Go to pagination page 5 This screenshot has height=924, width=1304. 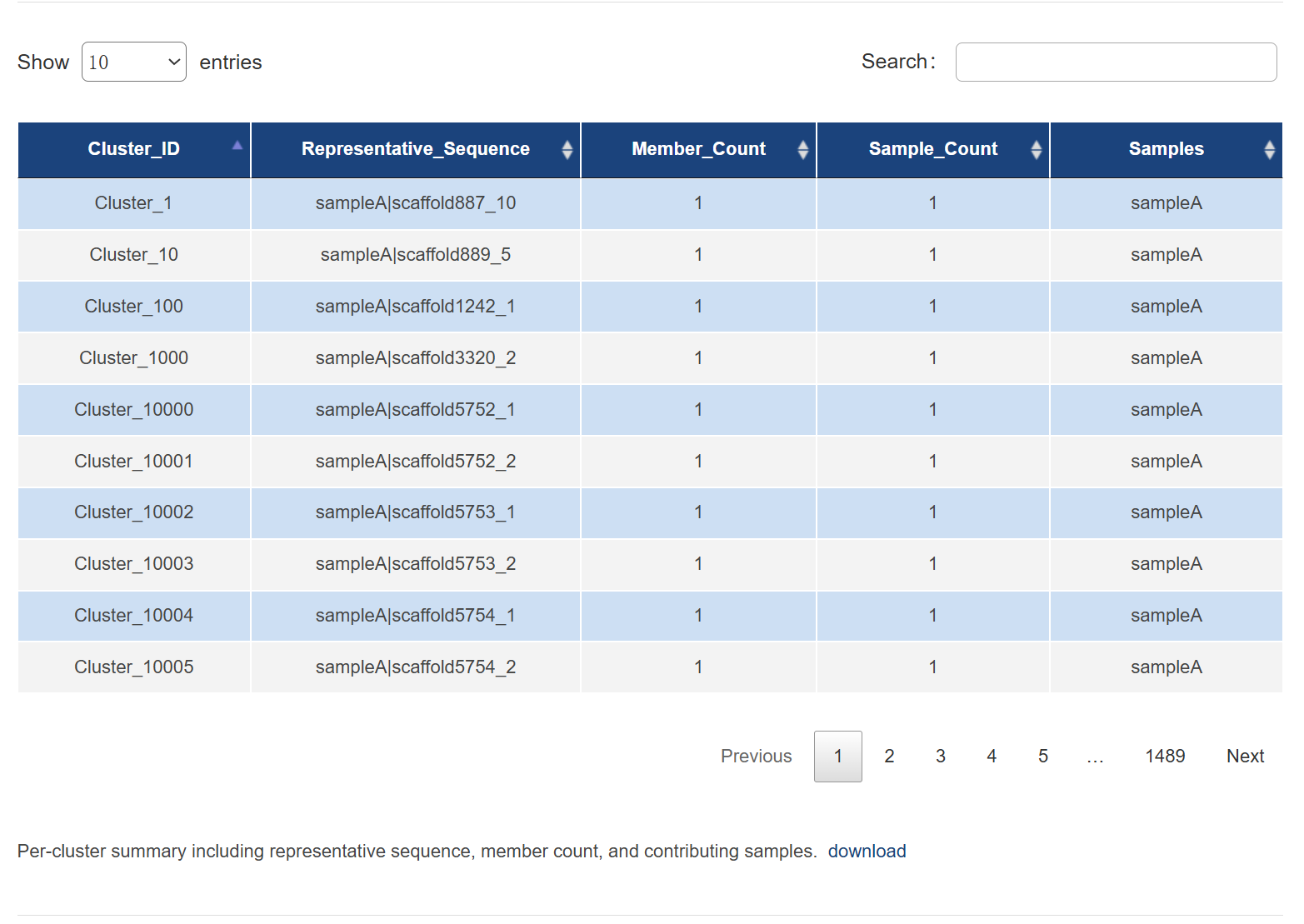1043,756
